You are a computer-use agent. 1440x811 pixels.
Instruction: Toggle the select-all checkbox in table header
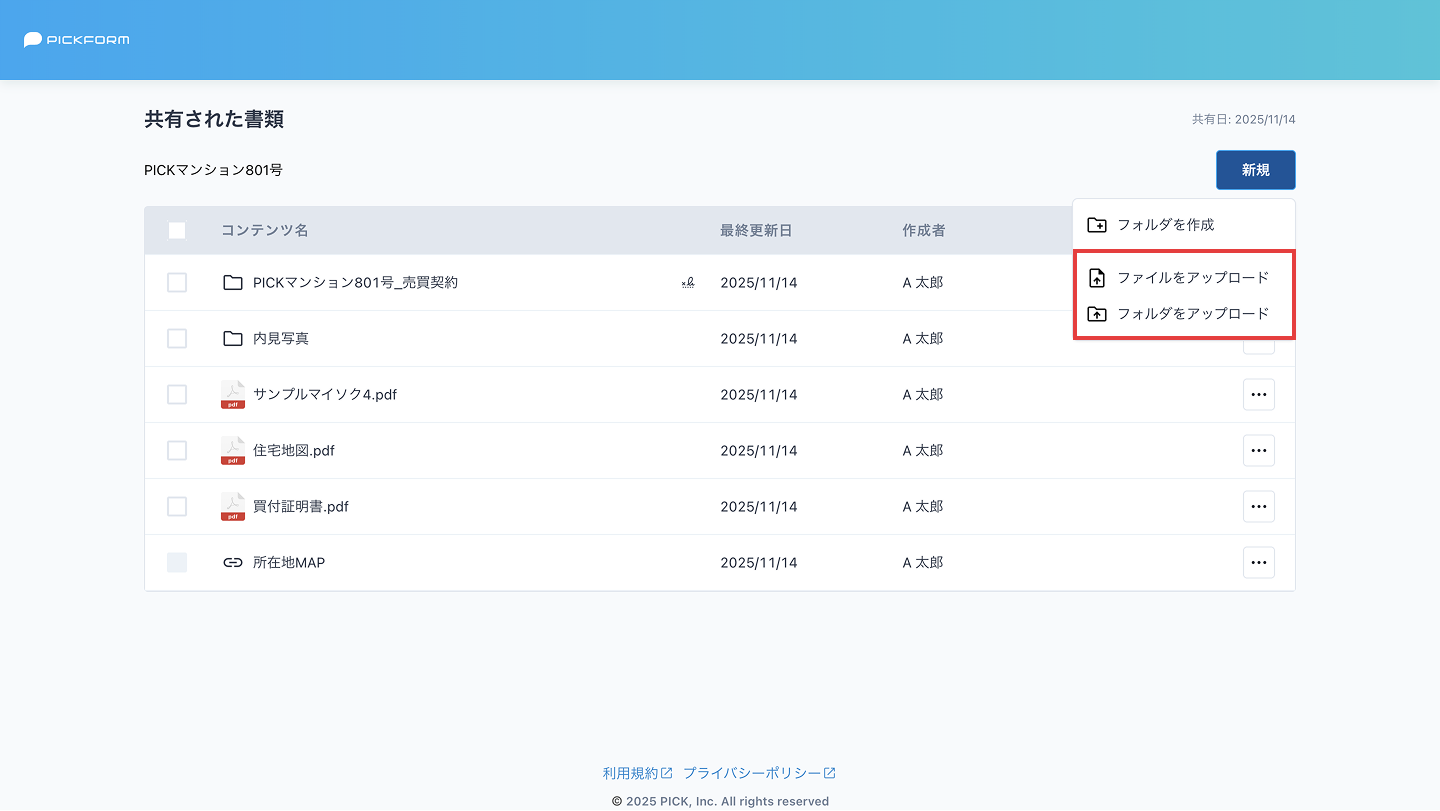point(177,231)
